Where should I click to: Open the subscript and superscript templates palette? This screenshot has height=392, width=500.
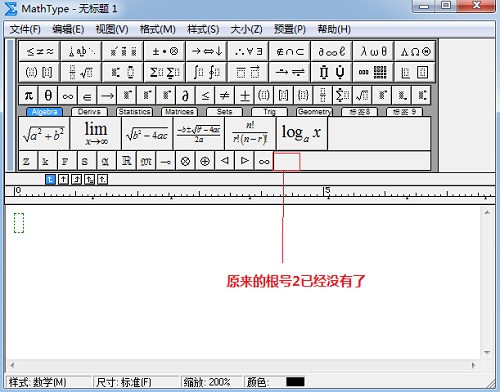click(x=123, y=72)
